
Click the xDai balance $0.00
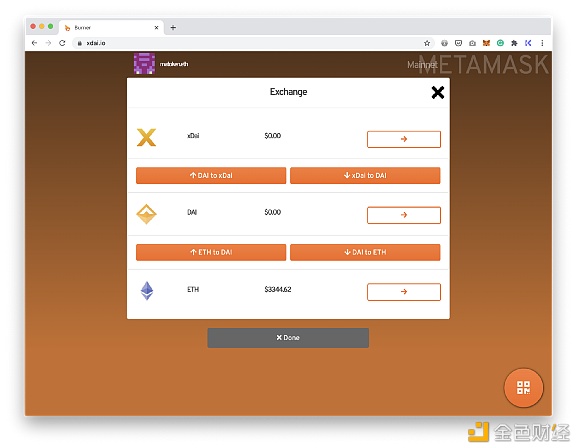273,136
